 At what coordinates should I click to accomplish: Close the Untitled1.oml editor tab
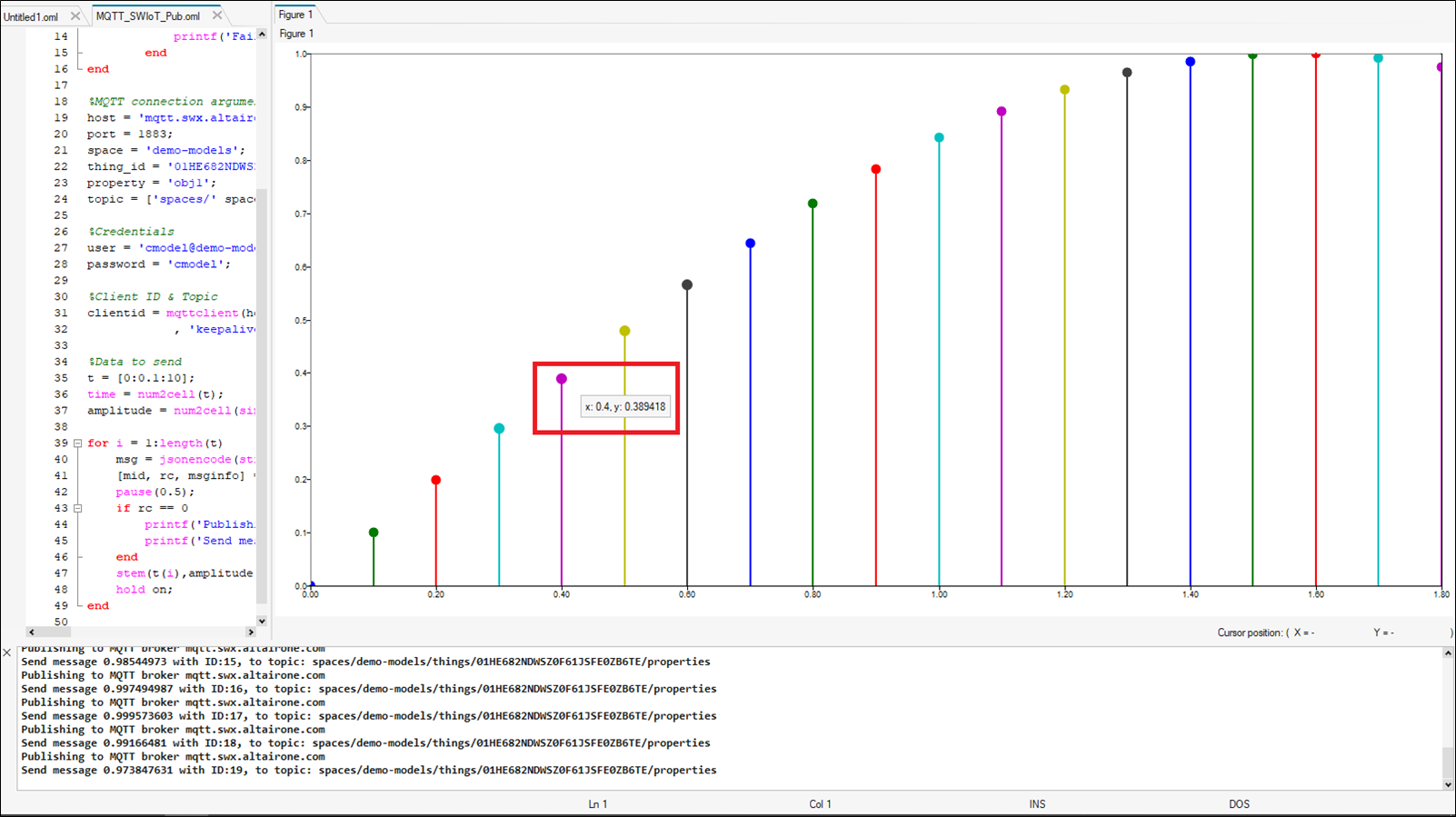75,16
